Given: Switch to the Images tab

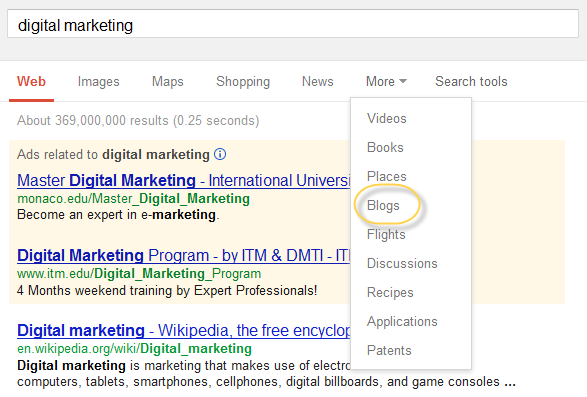Looking at the screenshot, I should point(98,81).
